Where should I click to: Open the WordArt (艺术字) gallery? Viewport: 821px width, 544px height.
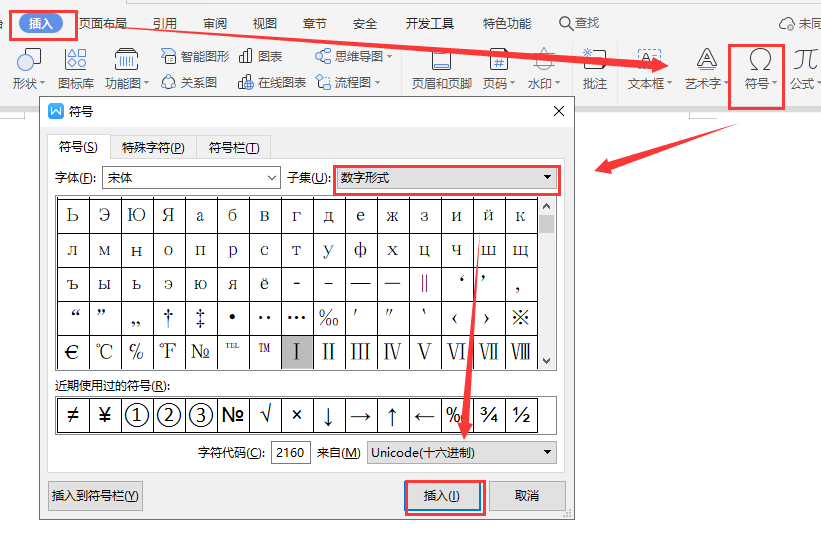coord(706,69)
